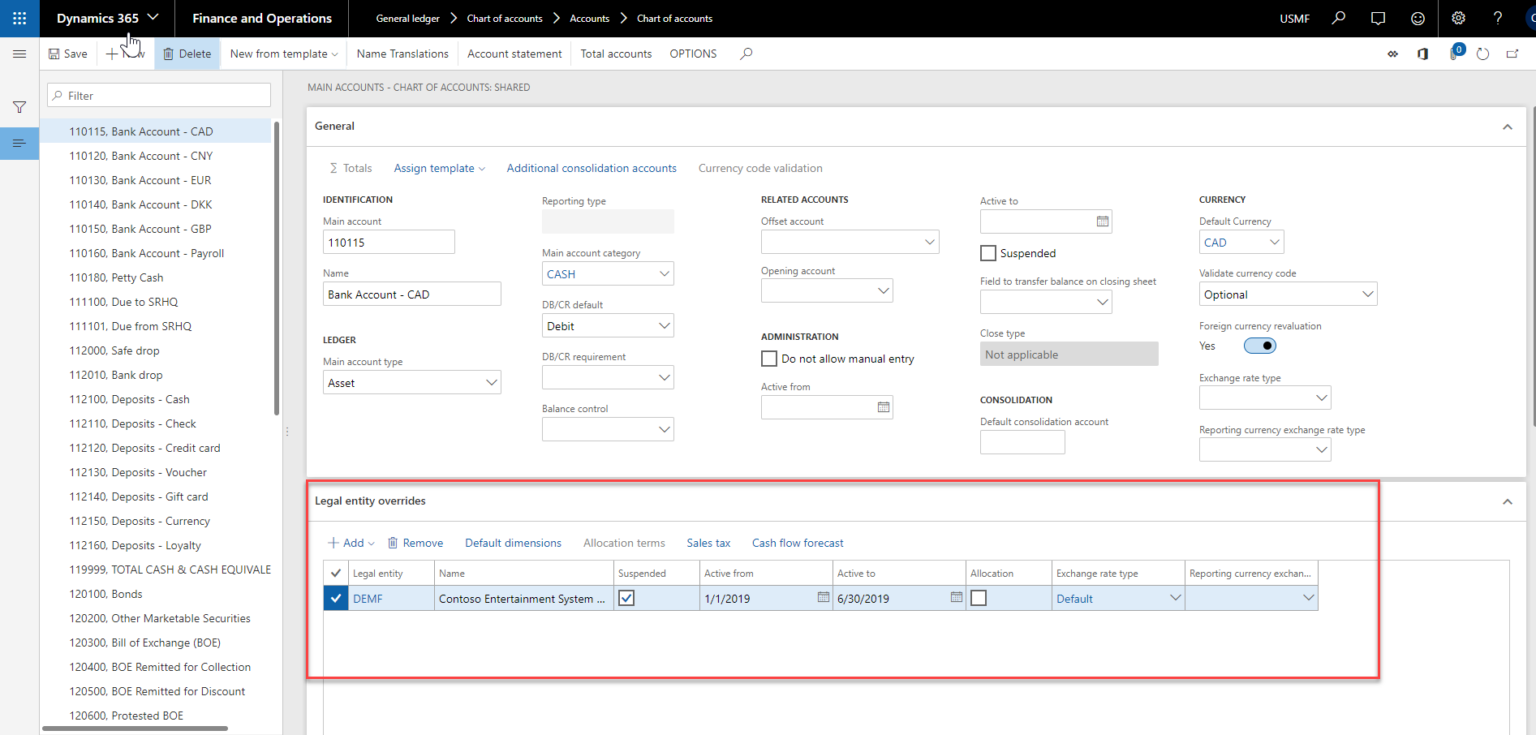The height and width of the screenshot is (735, 1536).
Task: Refresh the page with the refresh icon
Action: pos(1482,54)
